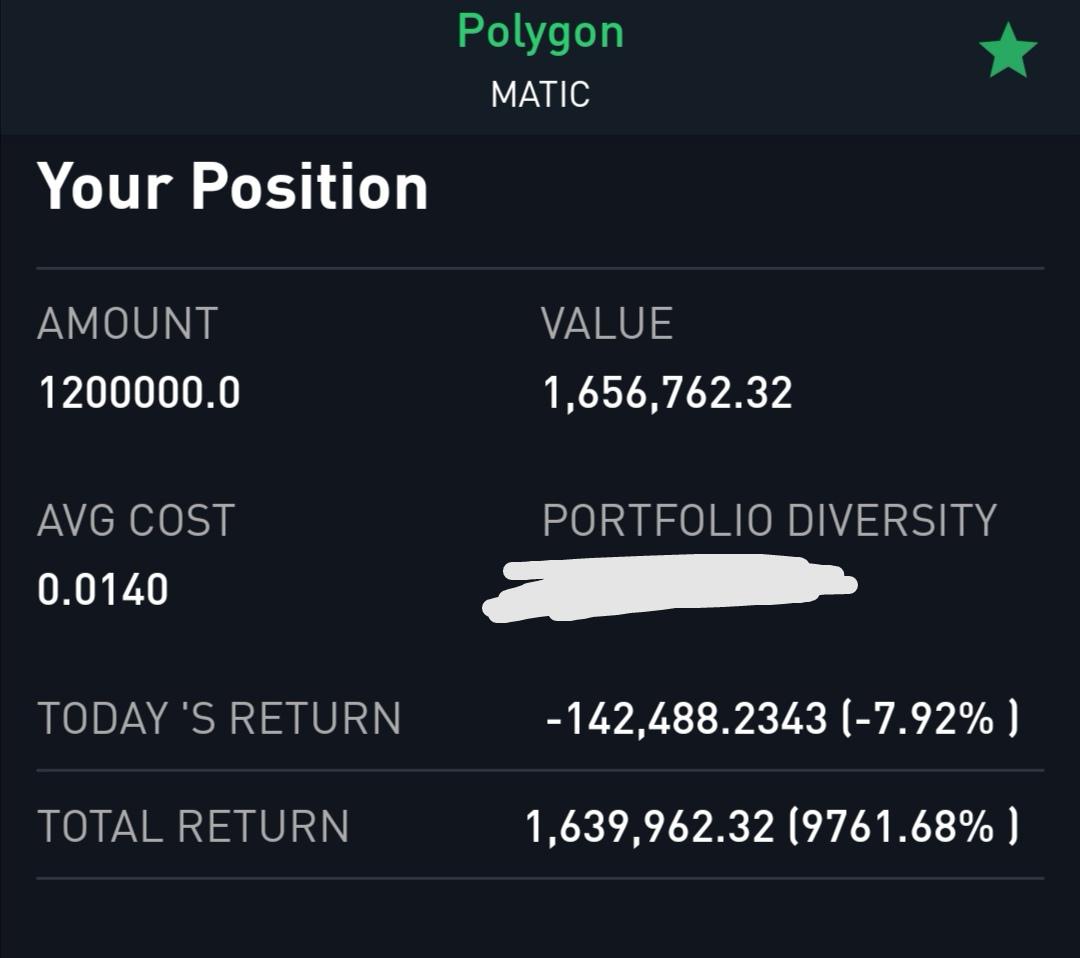Click the divider line below Total Return row
The height and width of the screenshot is (958, 1080).
540,878
